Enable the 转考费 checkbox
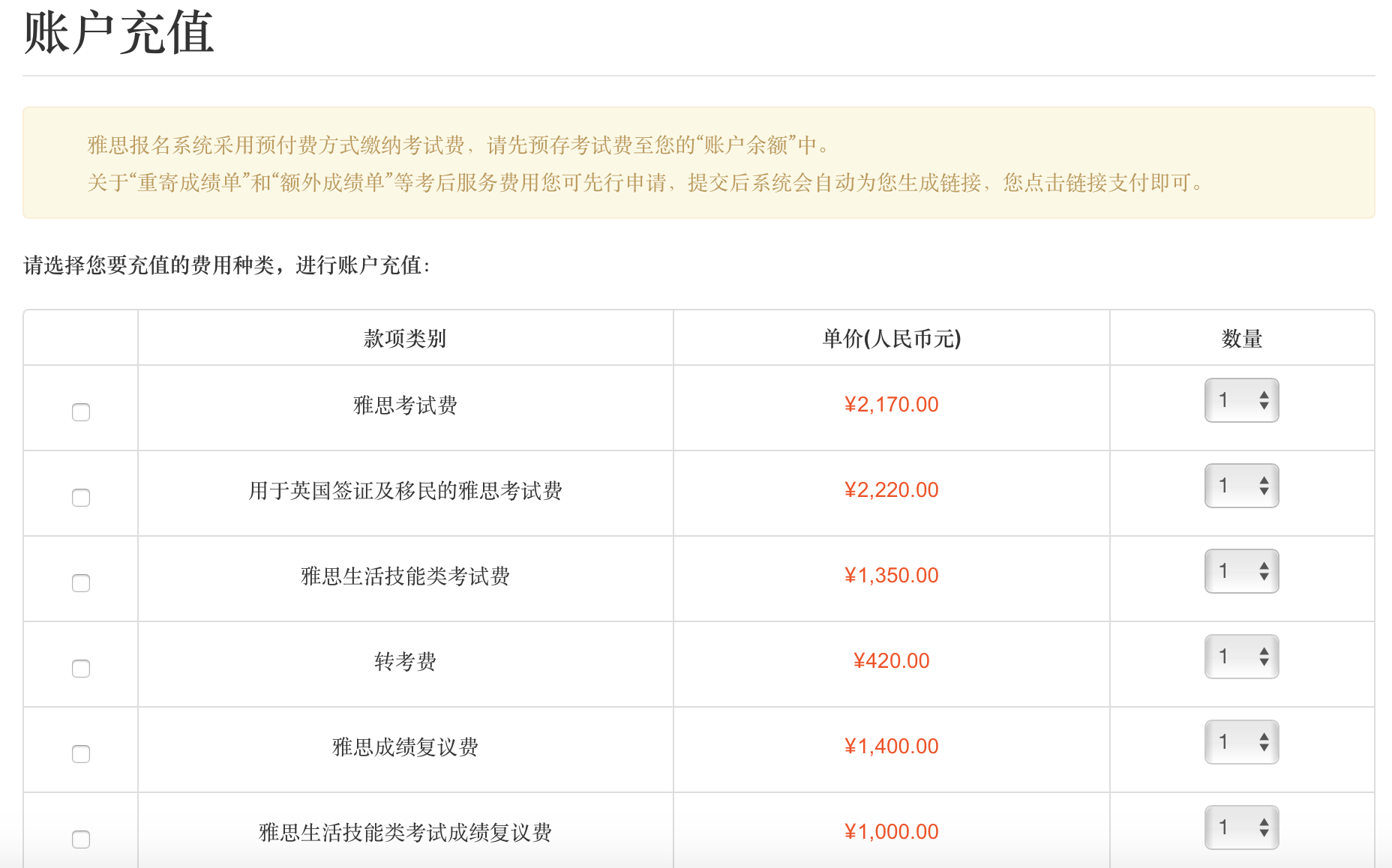Image resolution: width=1392 pixels, height=868 pixels. click(x=81, y=669)
